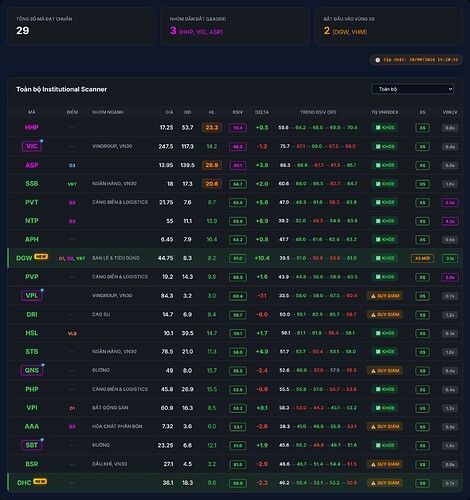Click the -7.1 delta value for VPL
470x500 pixels.
click(x=262, y=296)
